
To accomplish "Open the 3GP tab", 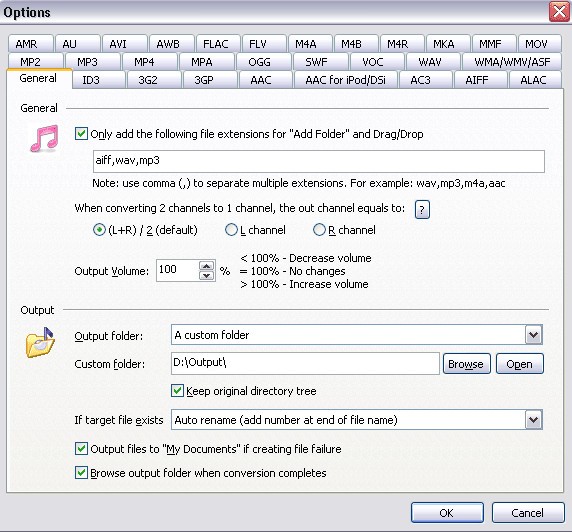I will (x=210, y=80).
